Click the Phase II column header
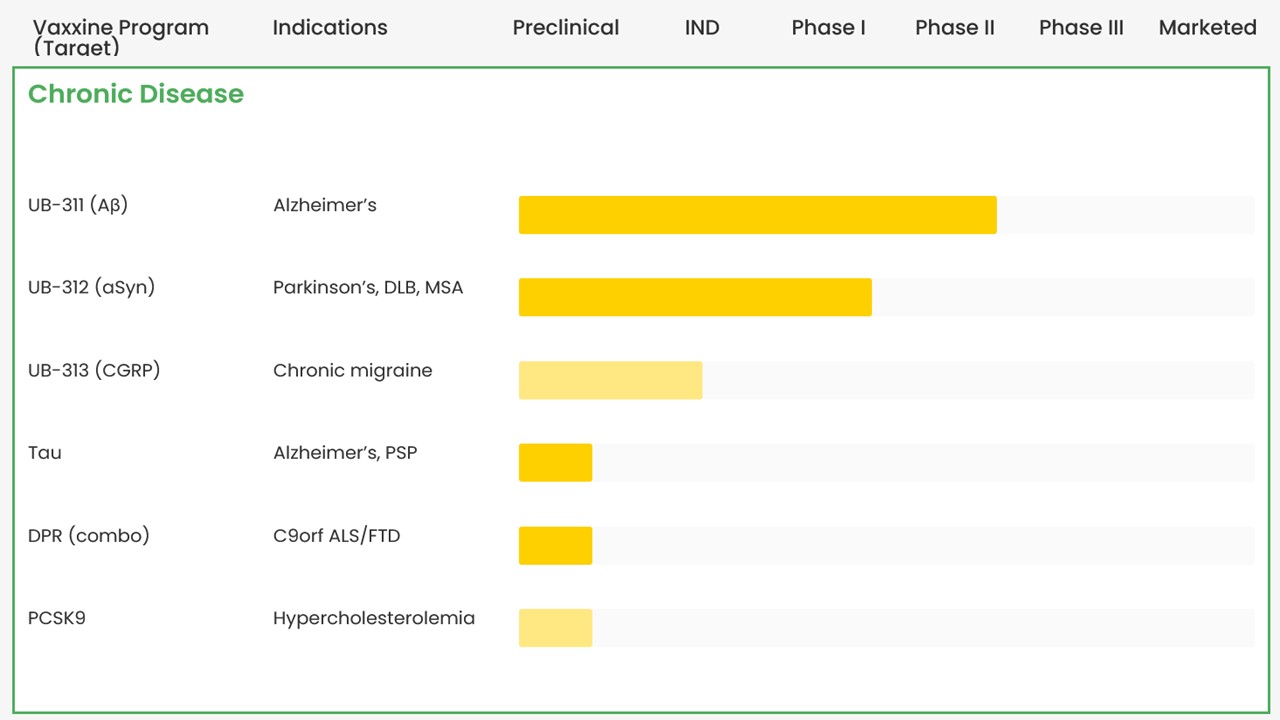Viewport: 1280px width, 720px height. pos(955,28)
